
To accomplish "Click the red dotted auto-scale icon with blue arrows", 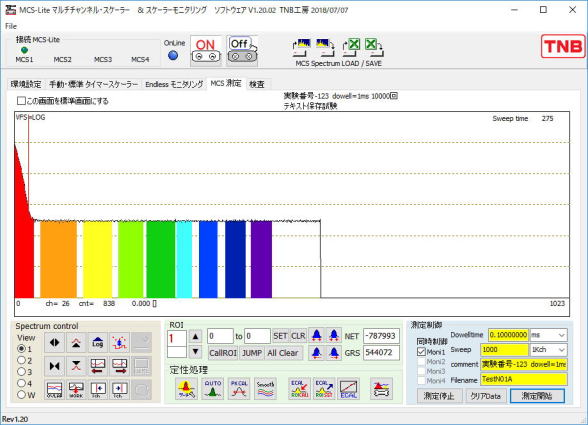I will [120, 342].
